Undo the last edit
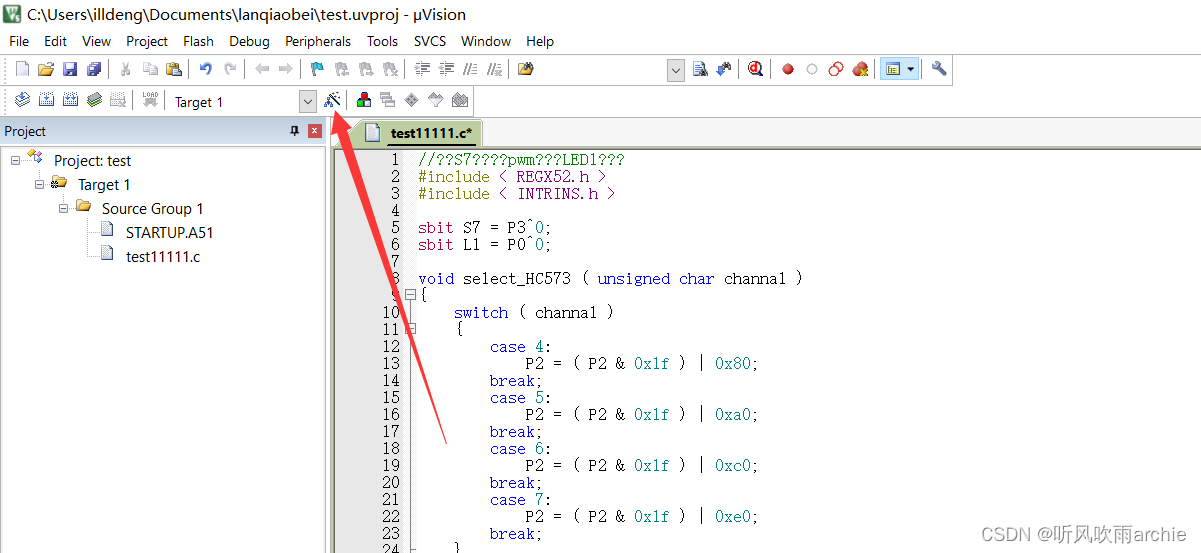 pos(205,69)
